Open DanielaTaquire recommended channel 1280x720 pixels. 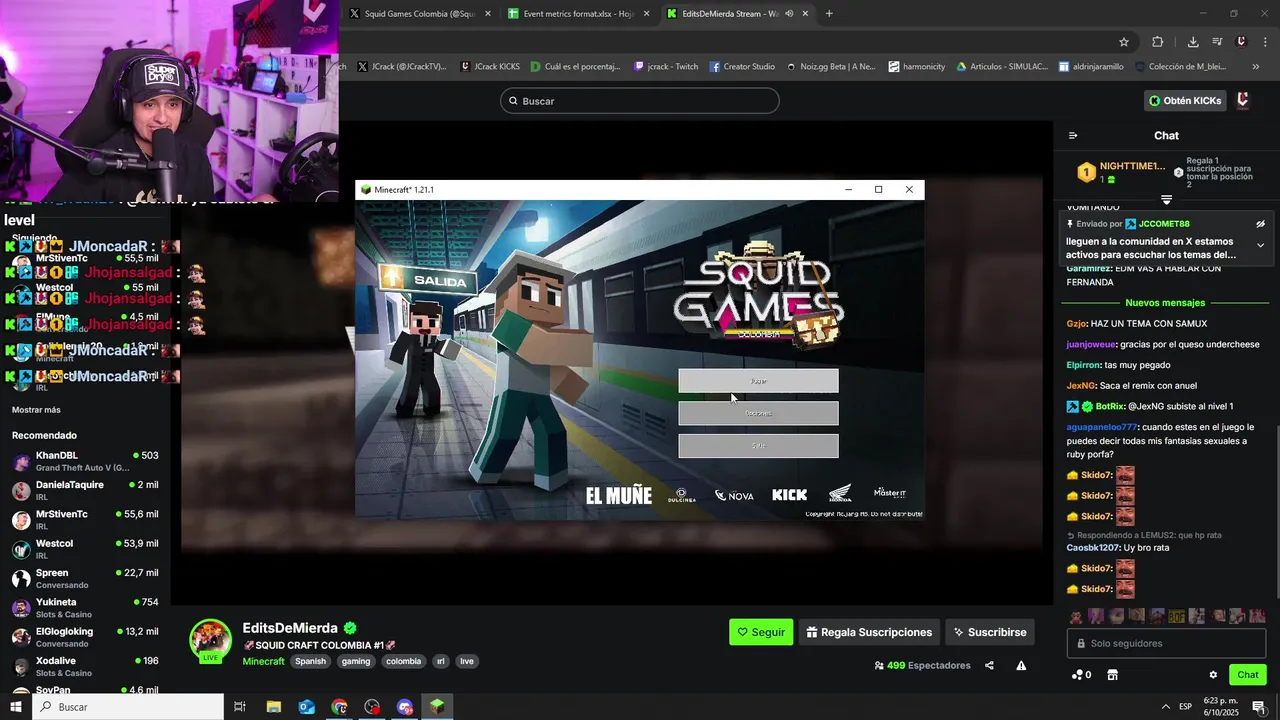coord(85,490)
